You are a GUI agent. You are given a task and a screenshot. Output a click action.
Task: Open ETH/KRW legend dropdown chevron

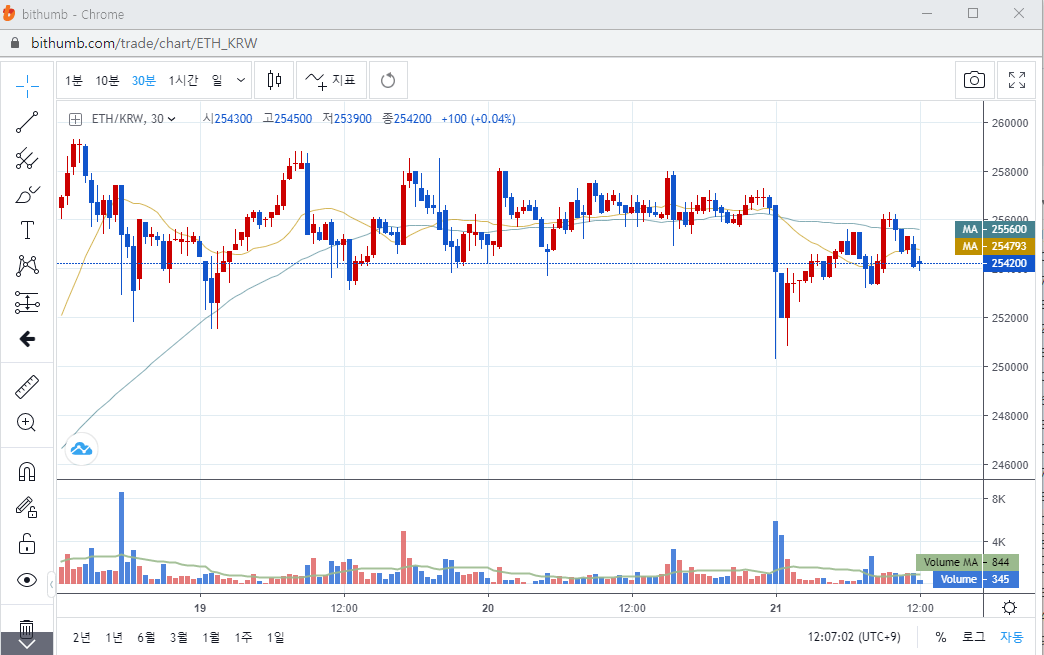172,119
